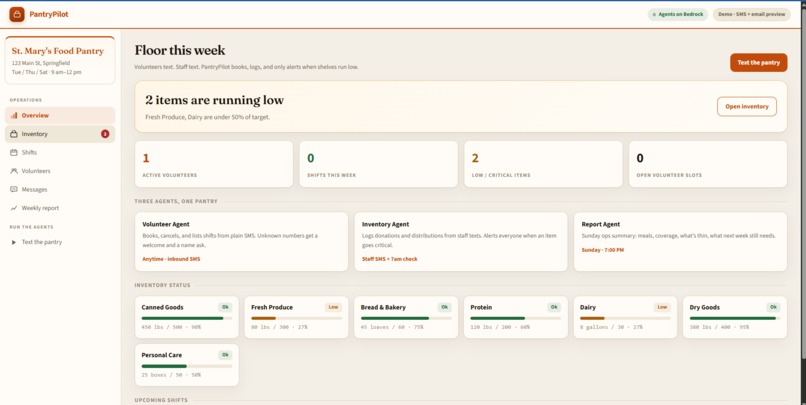806x405 pixels.
Task: Click the St. Mary's Food Pantry title
Action: coord(58,51)
